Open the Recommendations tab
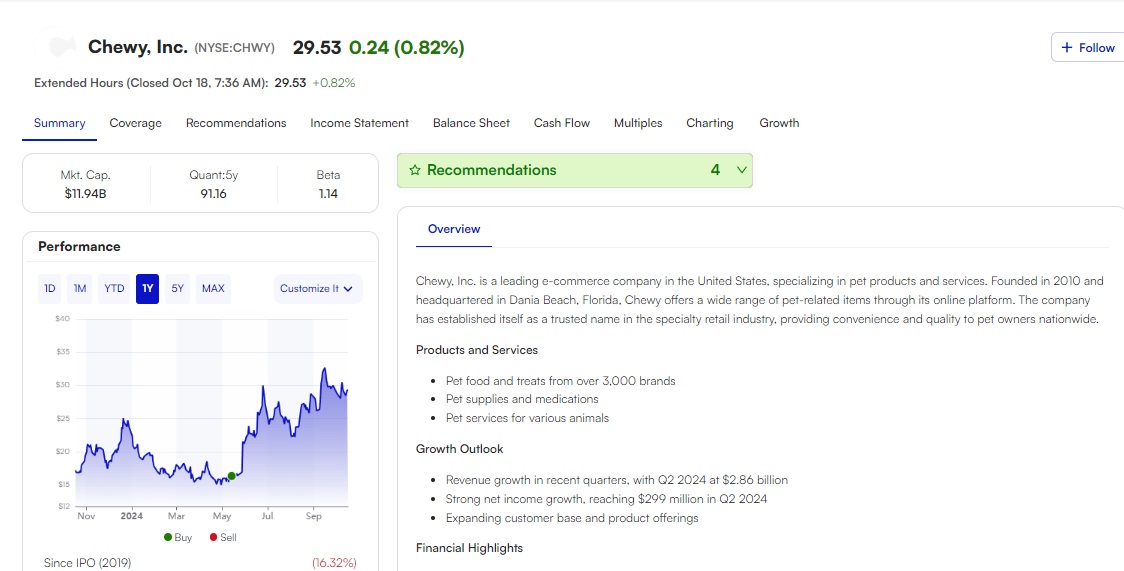 point(236,123)
